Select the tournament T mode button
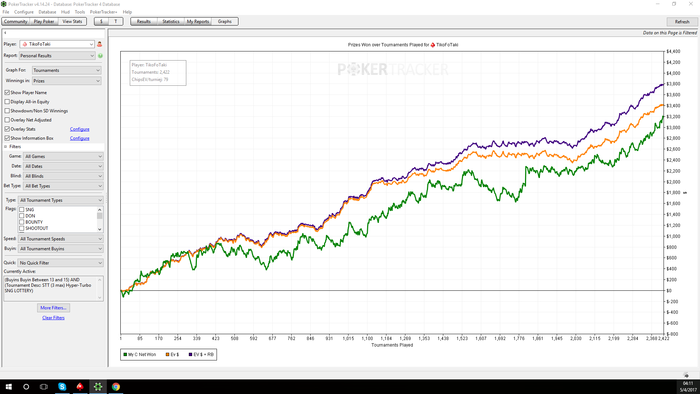700x394 pixels. [x=116, y=21]
